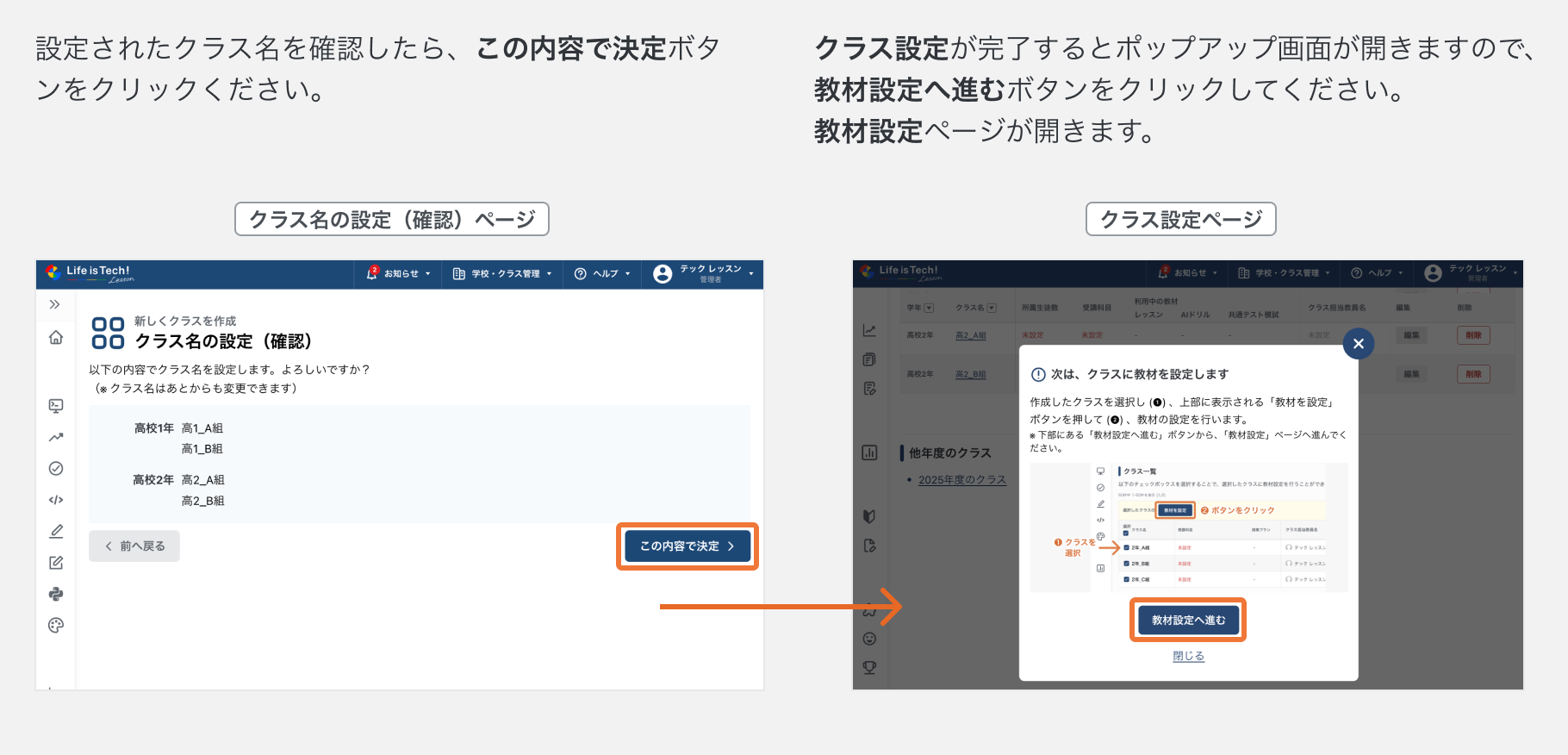Click the tutorial illustration inside the popup

(1189, 527)
